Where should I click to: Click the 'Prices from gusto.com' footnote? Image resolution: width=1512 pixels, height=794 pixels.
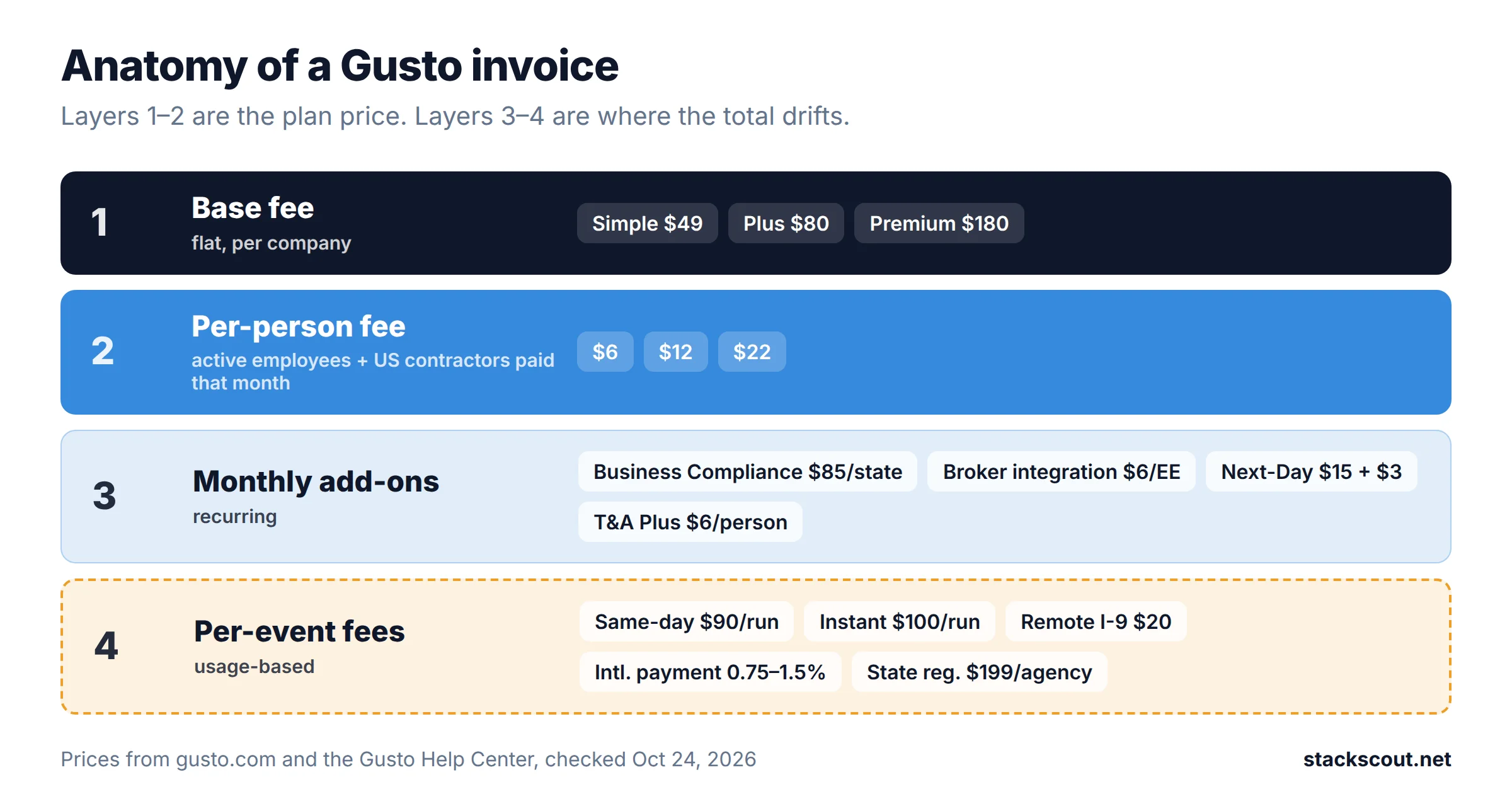(408, 759)
